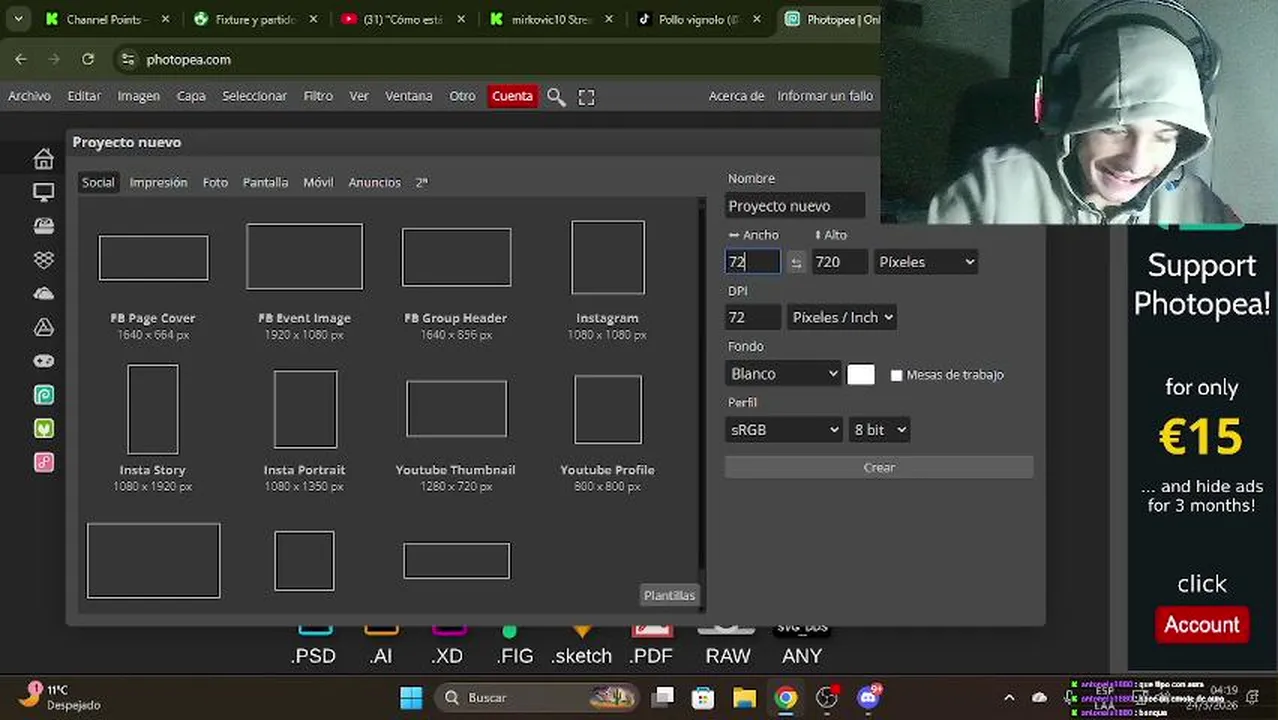
Task: Click the Alto height input field
Action: 840,262
